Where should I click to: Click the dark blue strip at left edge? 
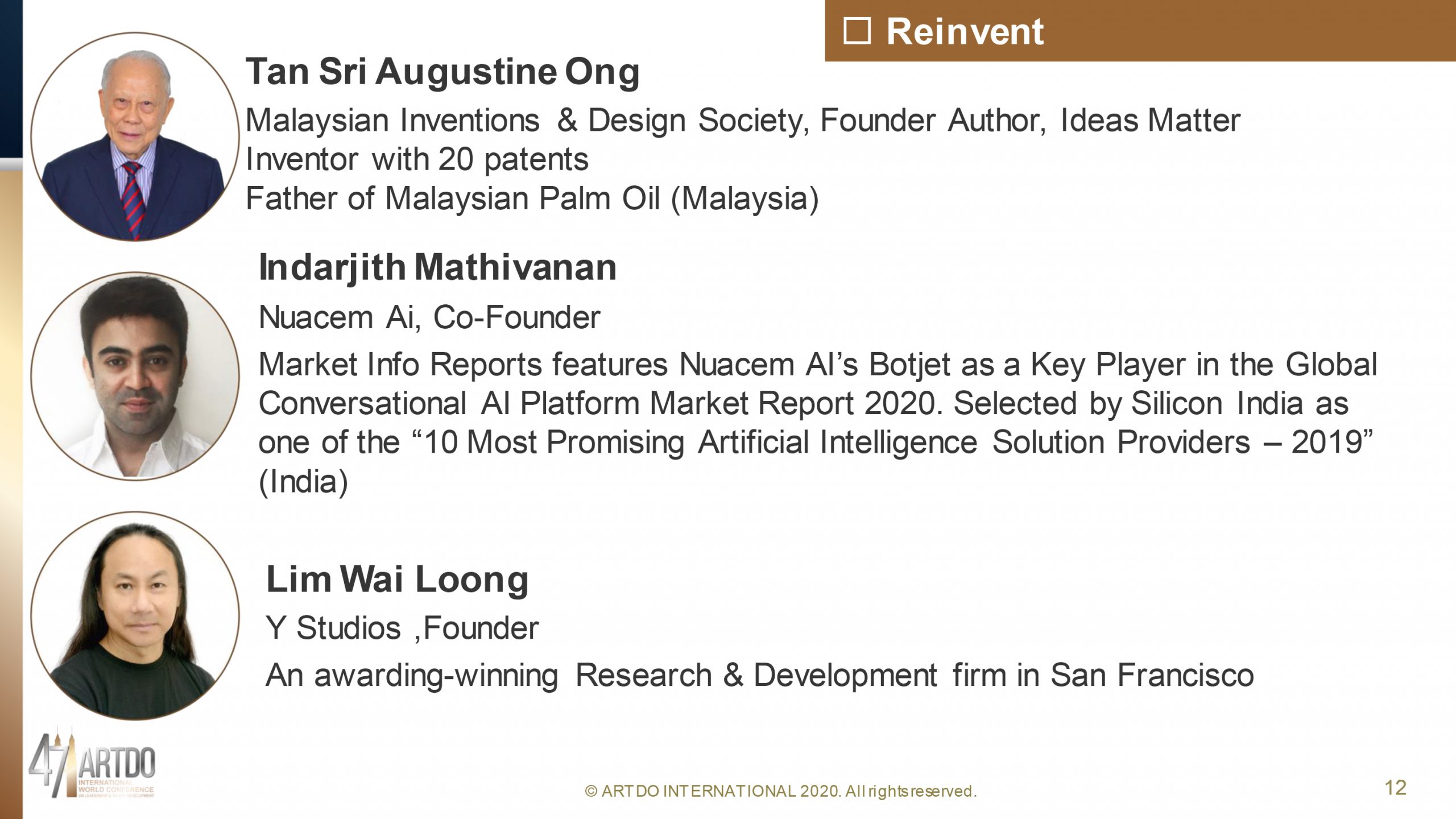11,80
